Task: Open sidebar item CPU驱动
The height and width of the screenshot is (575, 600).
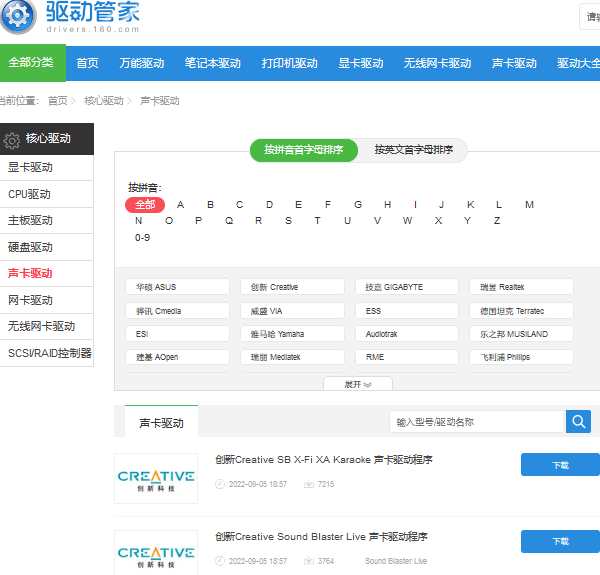Action: click(47, 194)
